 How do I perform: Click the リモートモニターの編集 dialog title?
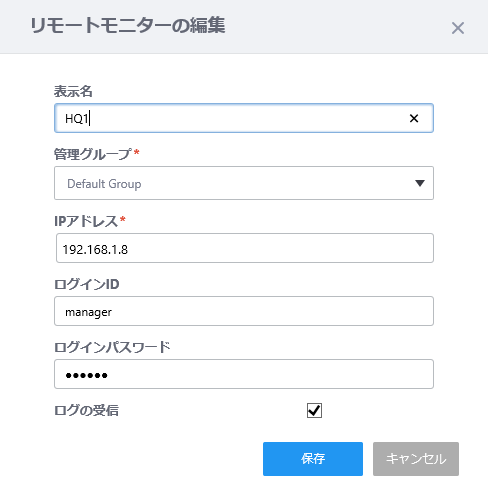click(x=128, y=26)
